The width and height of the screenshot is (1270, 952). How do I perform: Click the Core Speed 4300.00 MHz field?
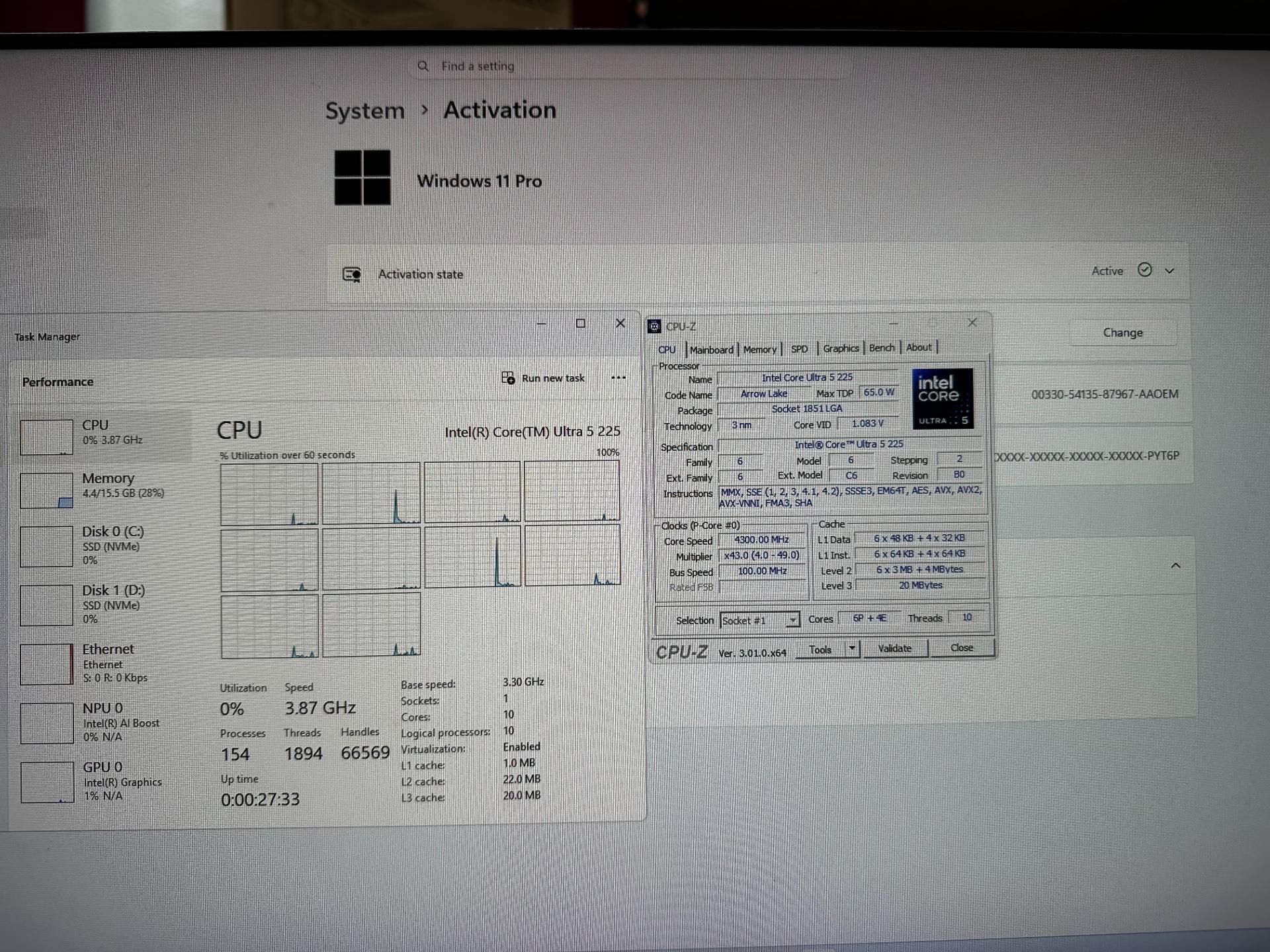point(762,539)
